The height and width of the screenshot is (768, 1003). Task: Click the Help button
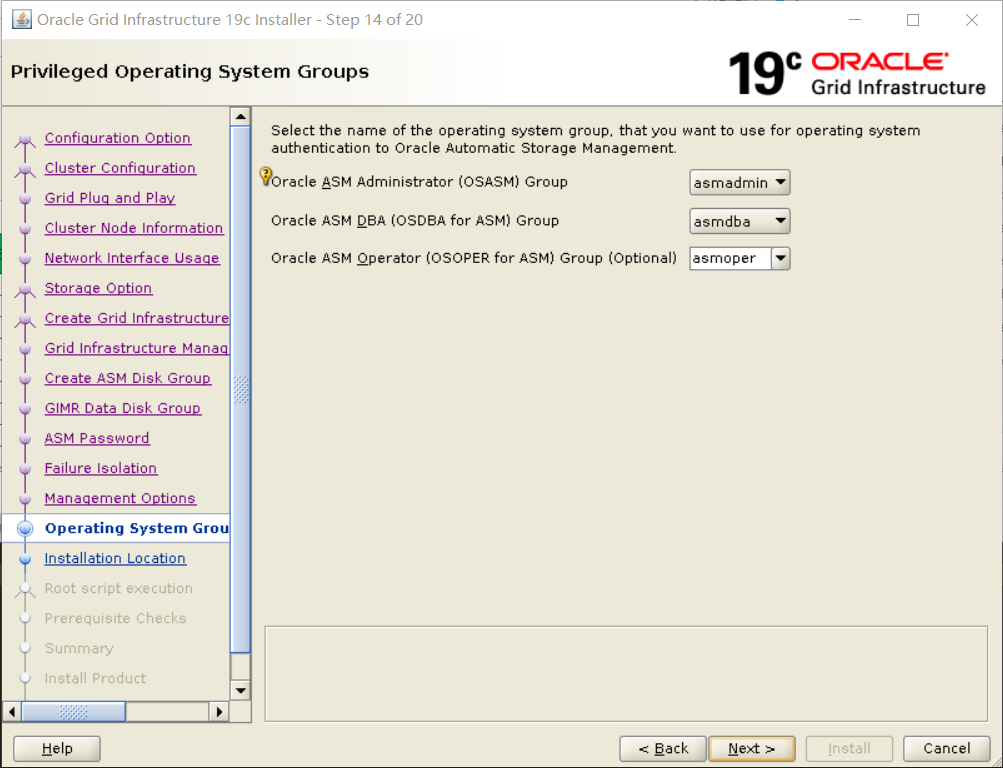[57, 749]
